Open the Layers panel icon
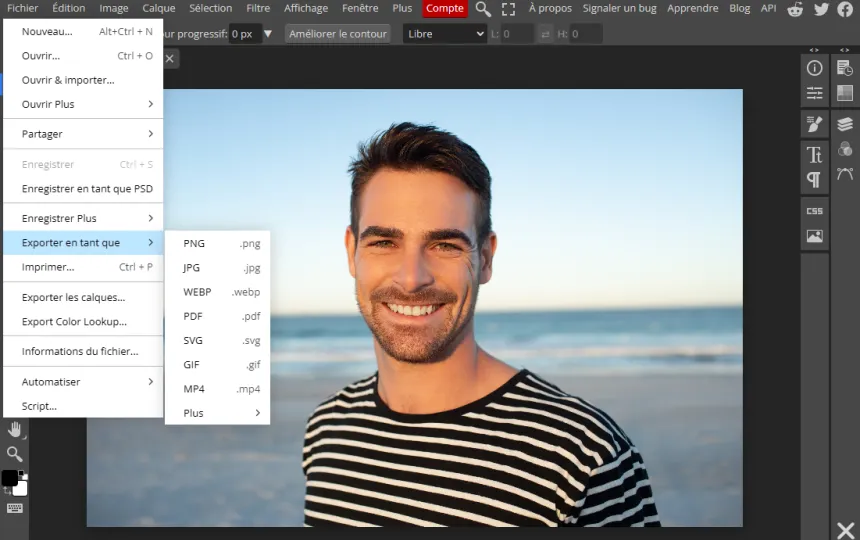 845,124
